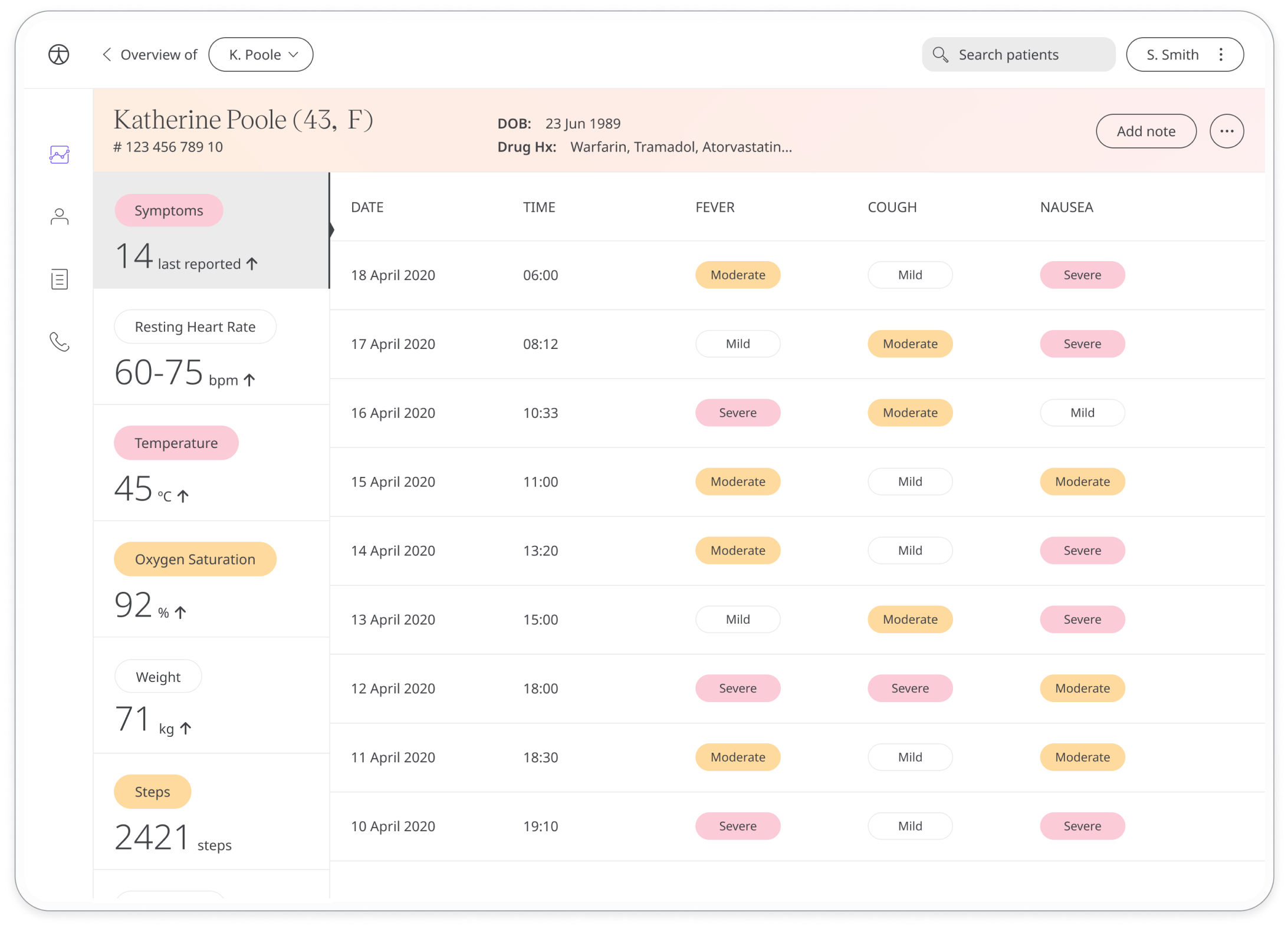Open the K. Poole patient dropdown

click(x=261, y=55)
